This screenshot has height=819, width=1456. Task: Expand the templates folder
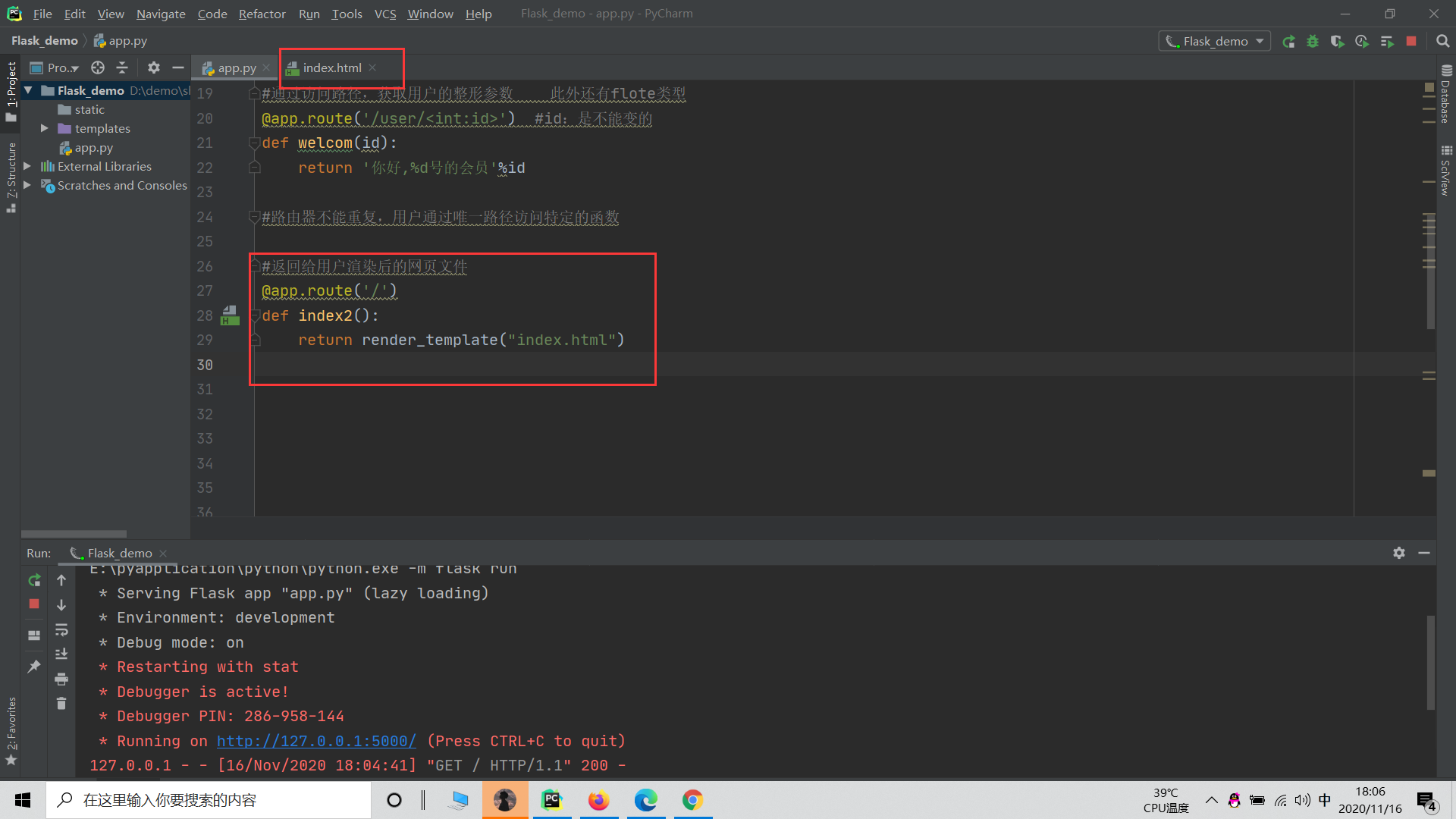(45, 128)
